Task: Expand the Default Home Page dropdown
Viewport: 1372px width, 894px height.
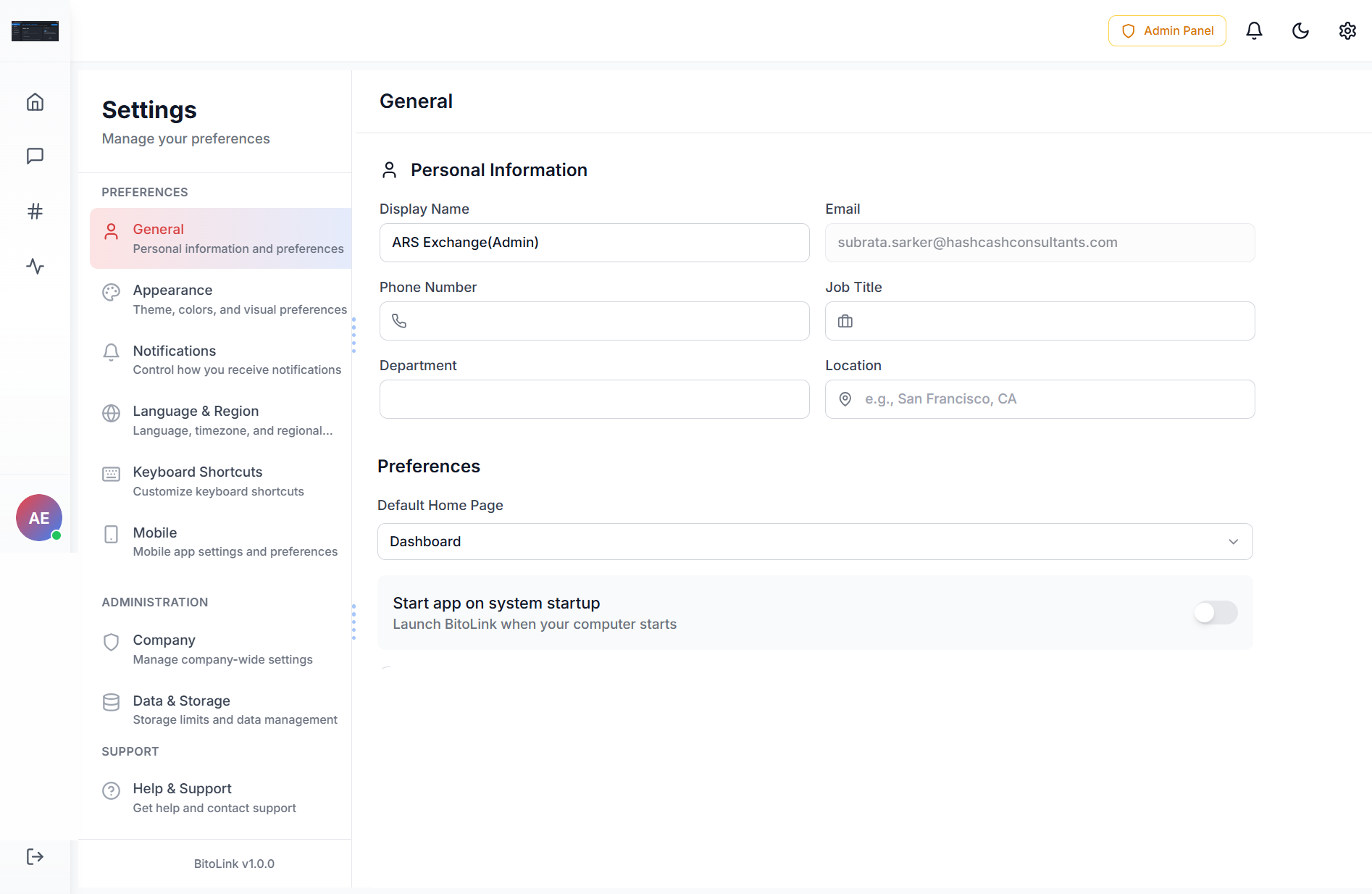Action: [814, 542]
